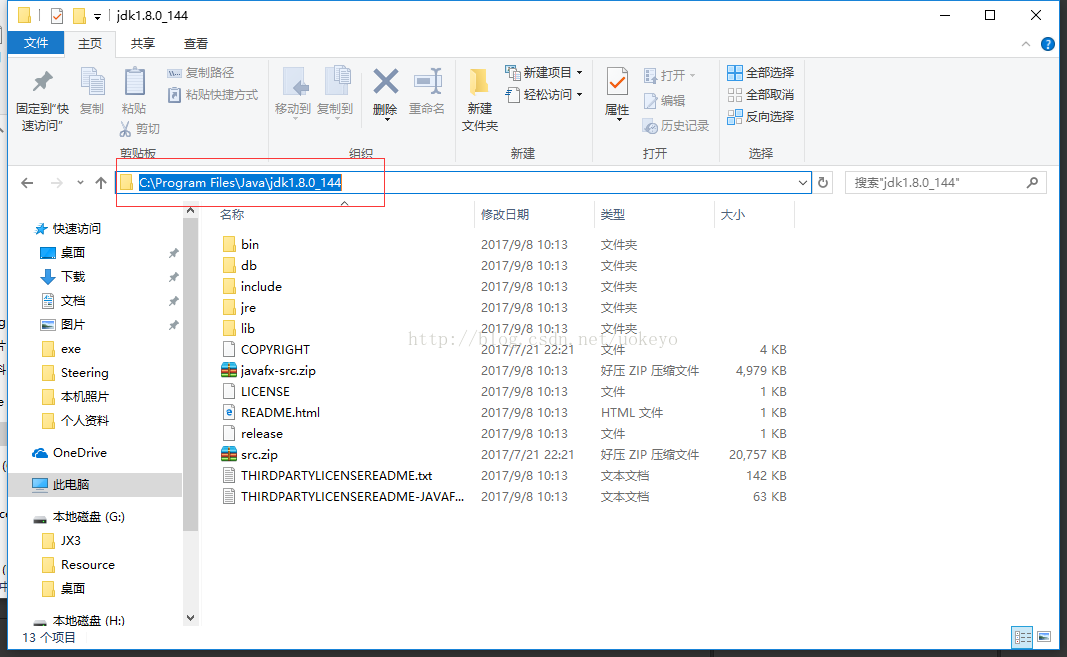
Task: Open Downloads in the sidebar
Action: click(x=63, y=276)
